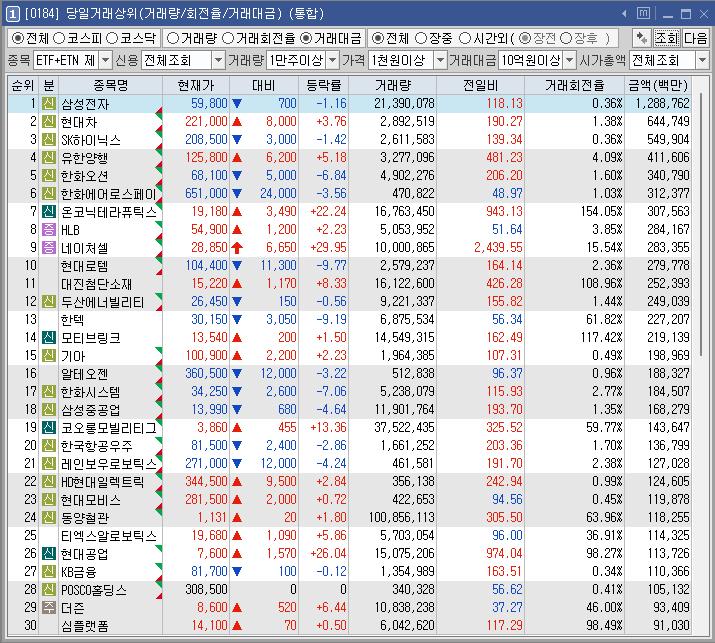Click the 티엑스알로보틱스 stock name
Image resolution: width=715 pixels, height=643 pixels.
[109, 536]
